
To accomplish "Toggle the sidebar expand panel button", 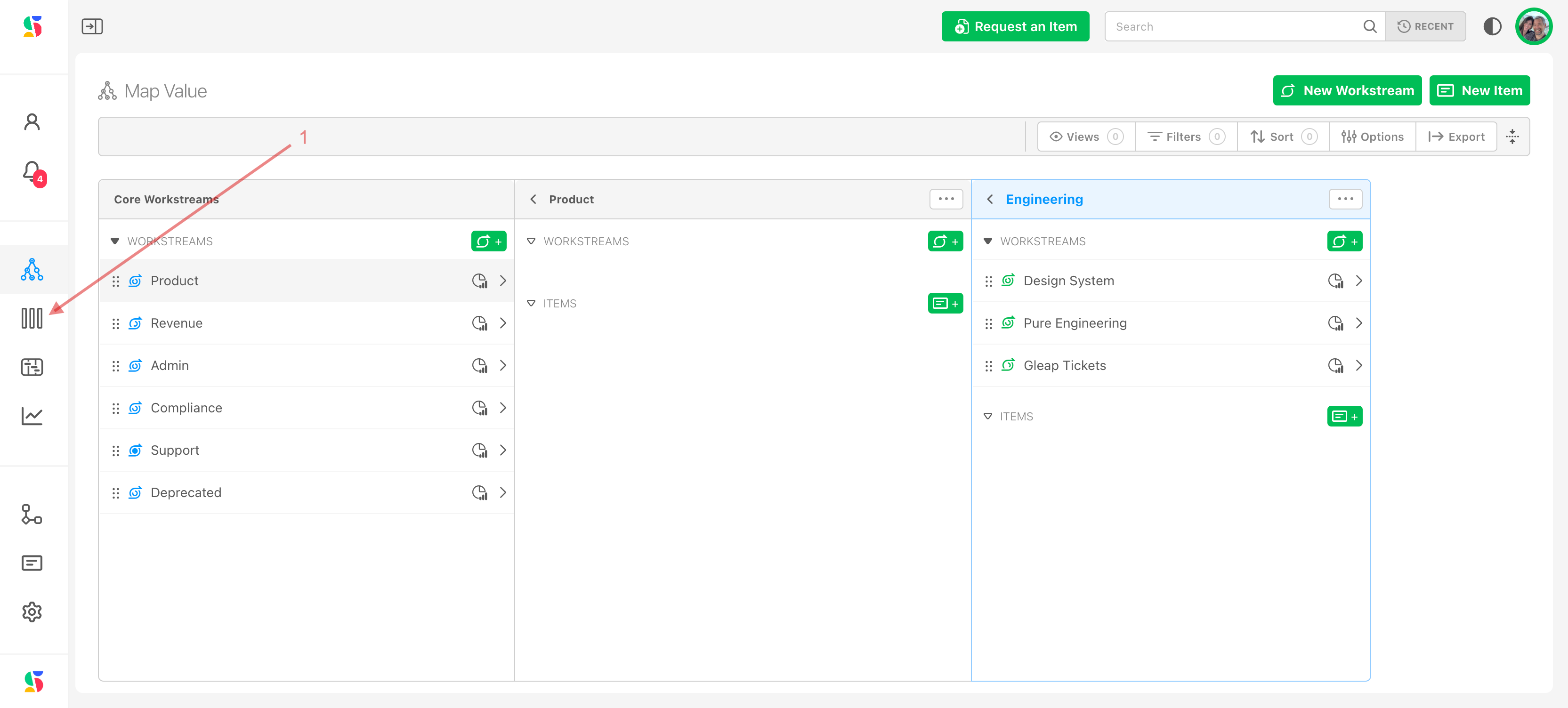I will [92, 26].
